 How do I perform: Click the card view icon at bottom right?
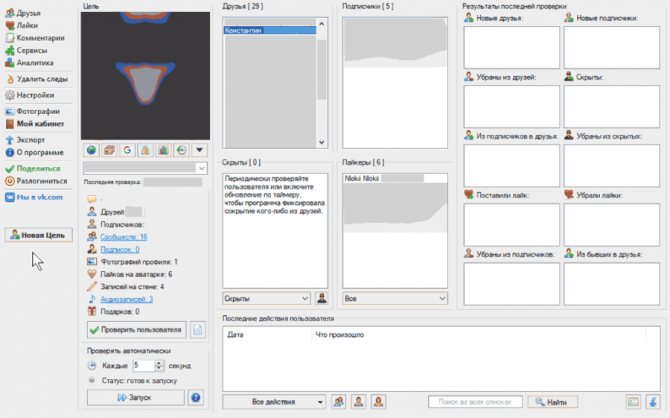(633, 402)
